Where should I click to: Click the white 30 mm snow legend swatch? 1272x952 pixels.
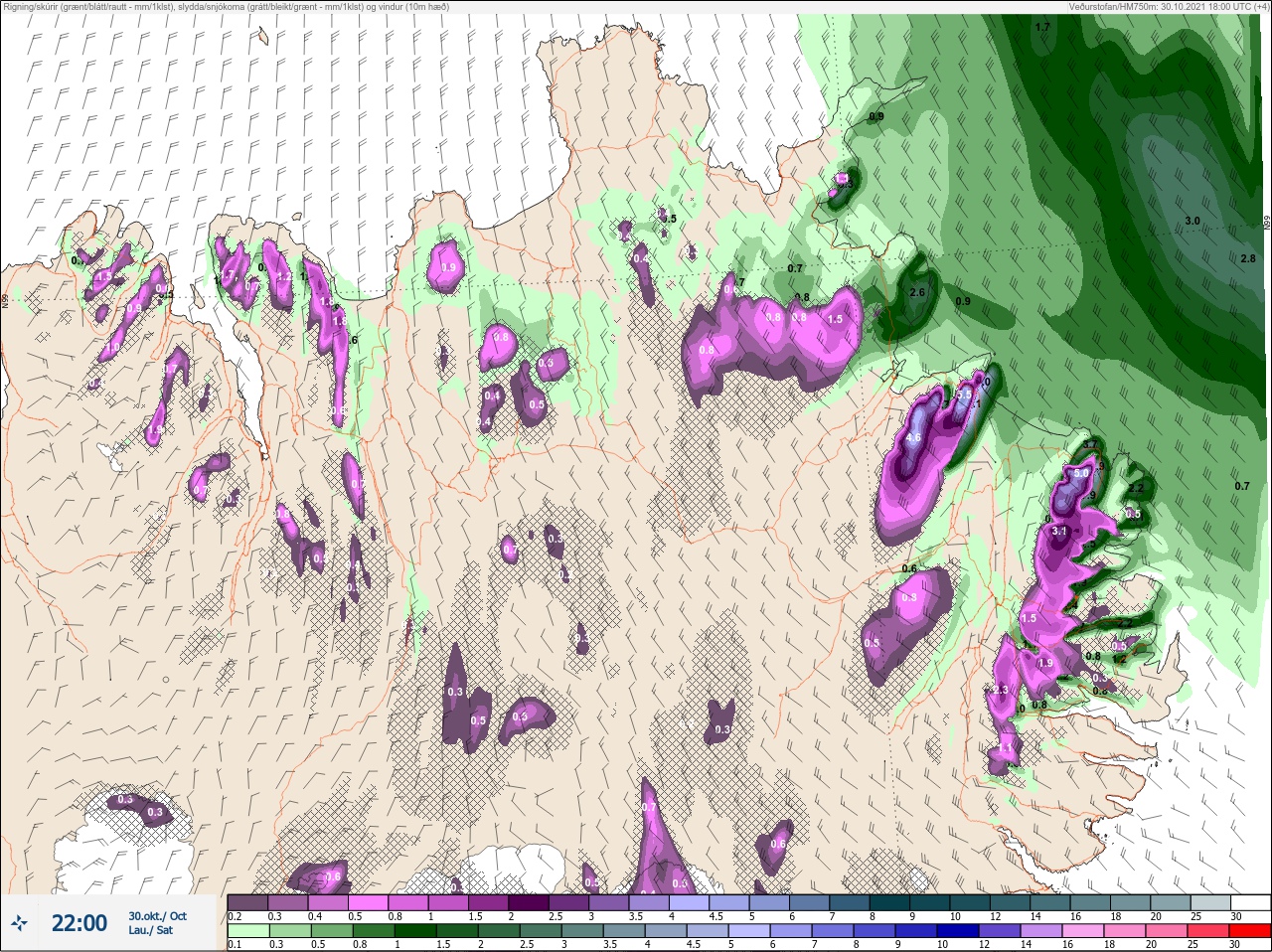click(1249, 903)
